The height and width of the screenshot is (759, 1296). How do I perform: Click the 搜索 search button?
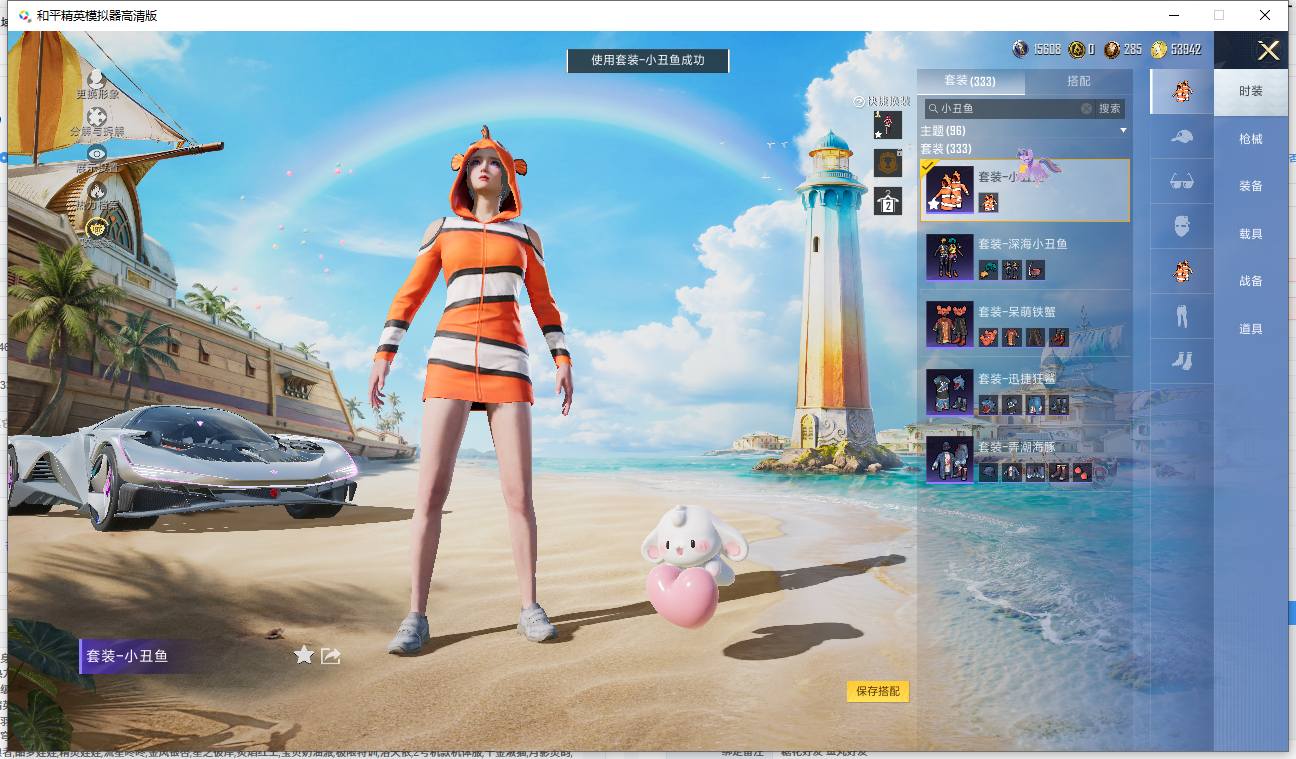click(x=1110, y=108)
